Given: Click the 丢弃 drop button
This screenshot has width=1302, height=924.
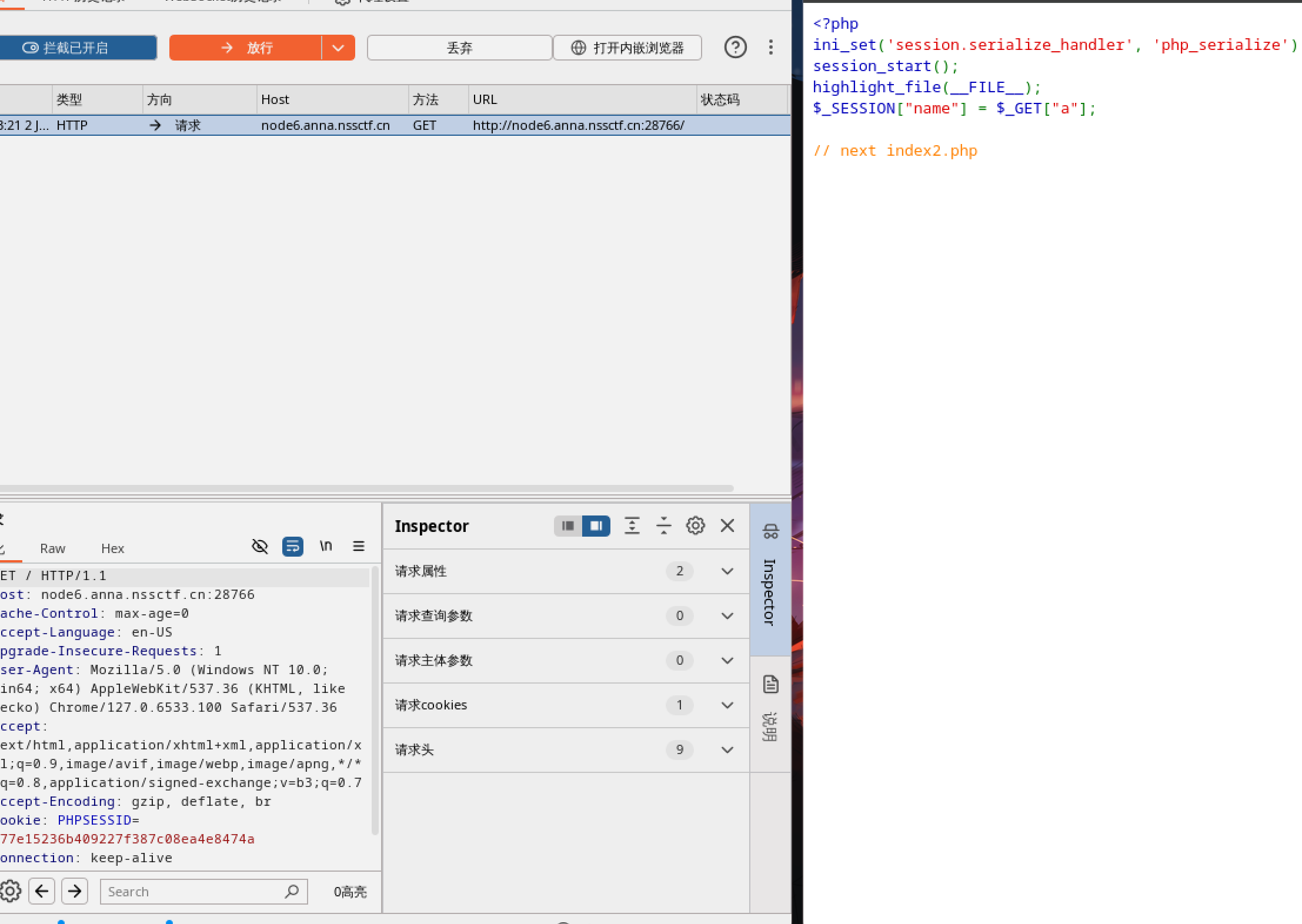Looking at the screenshot, I should point(459,48).
